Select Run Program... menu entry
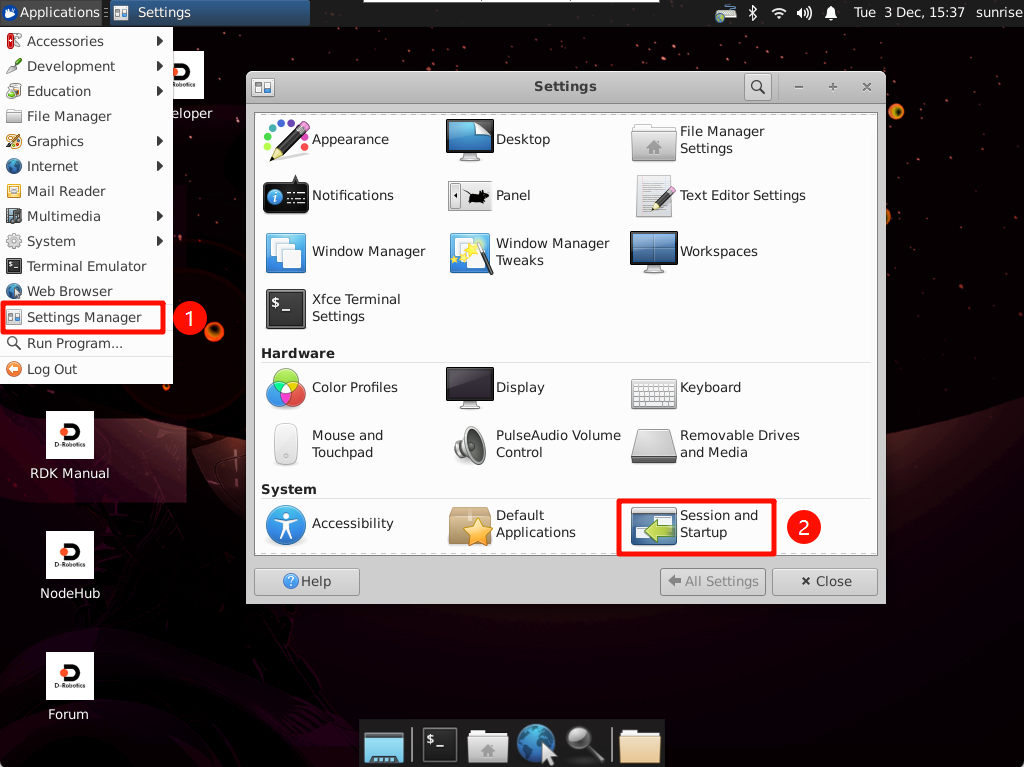 pyautogui.click(x=86, y=344)
